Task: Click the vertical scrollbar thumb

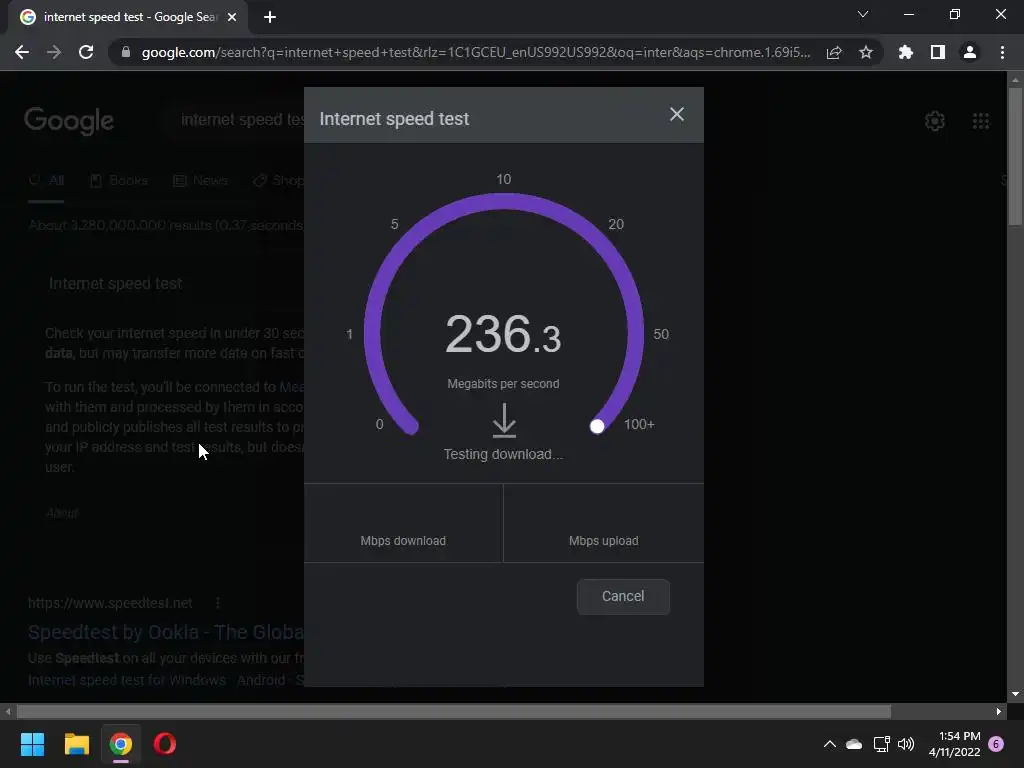Action: point(1015,155)
